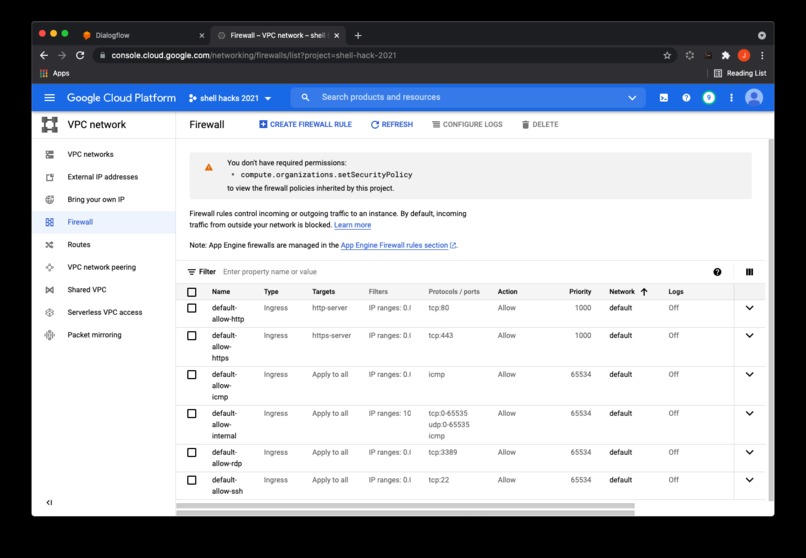
Task: Open the shell hacks 2021 project selector
Action: (x=230, y=98)
